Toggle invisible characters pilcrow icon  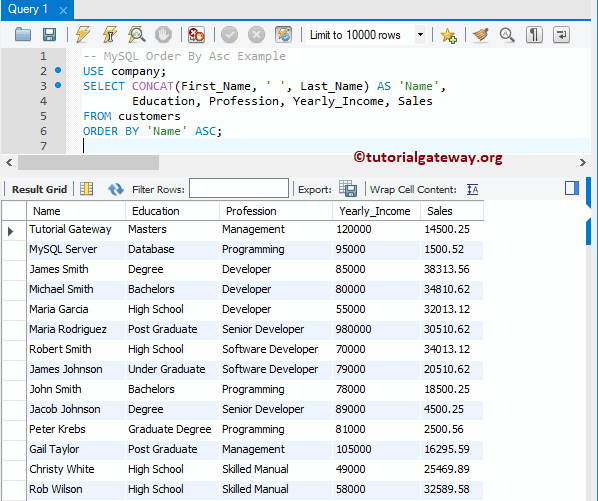pos(534,35)
